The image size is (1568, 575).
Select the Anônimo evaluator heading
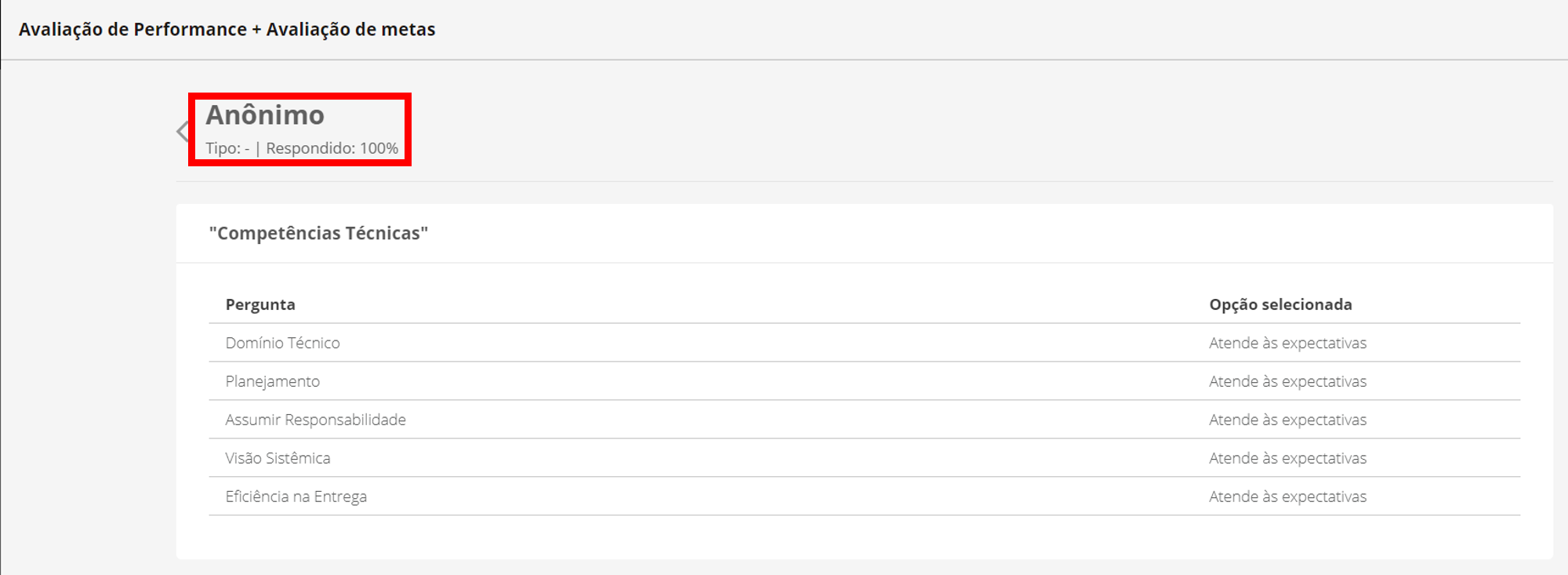(265, 115)
